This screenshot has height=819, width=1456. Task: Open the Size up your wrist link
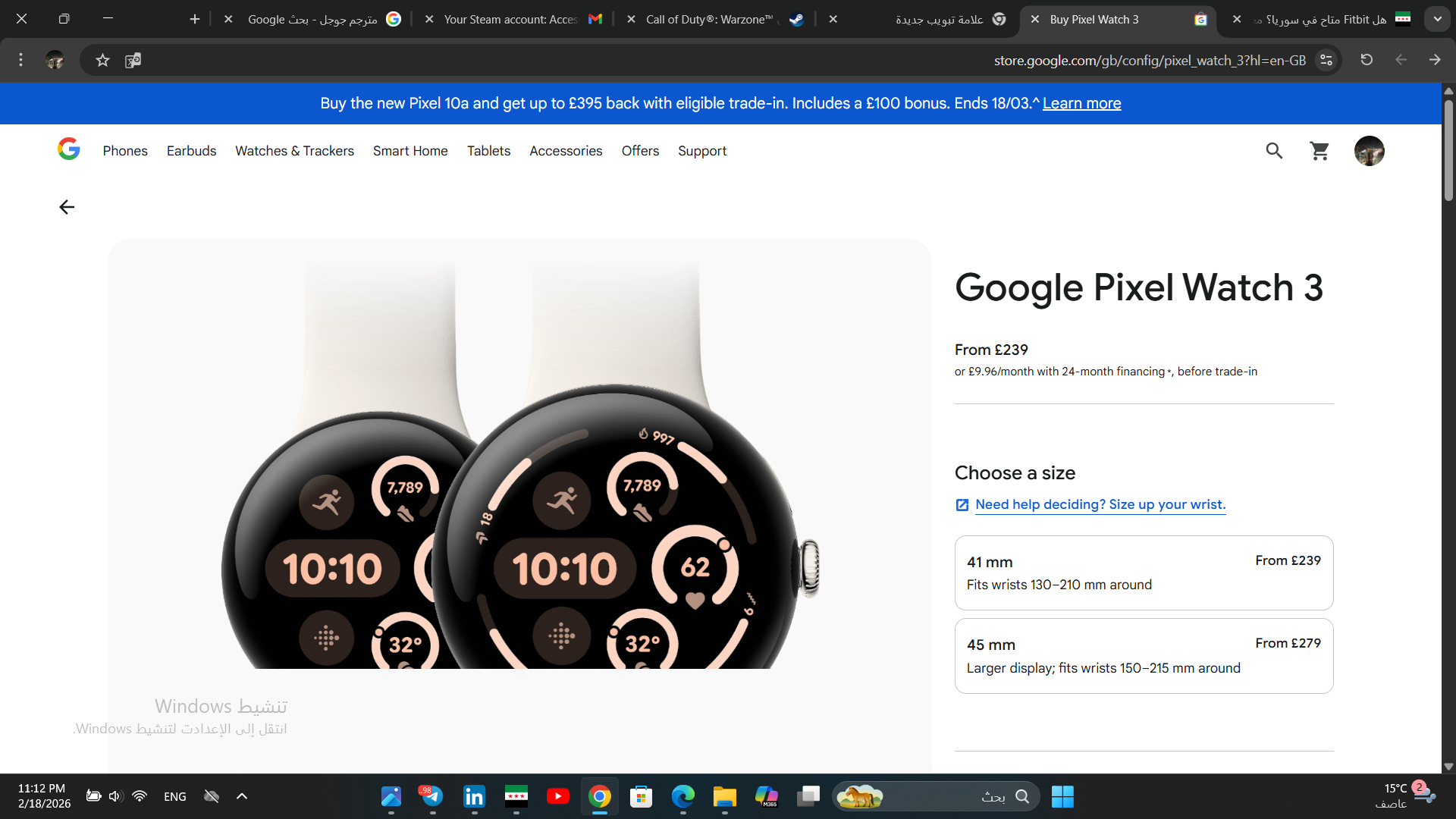[1100, 504]
